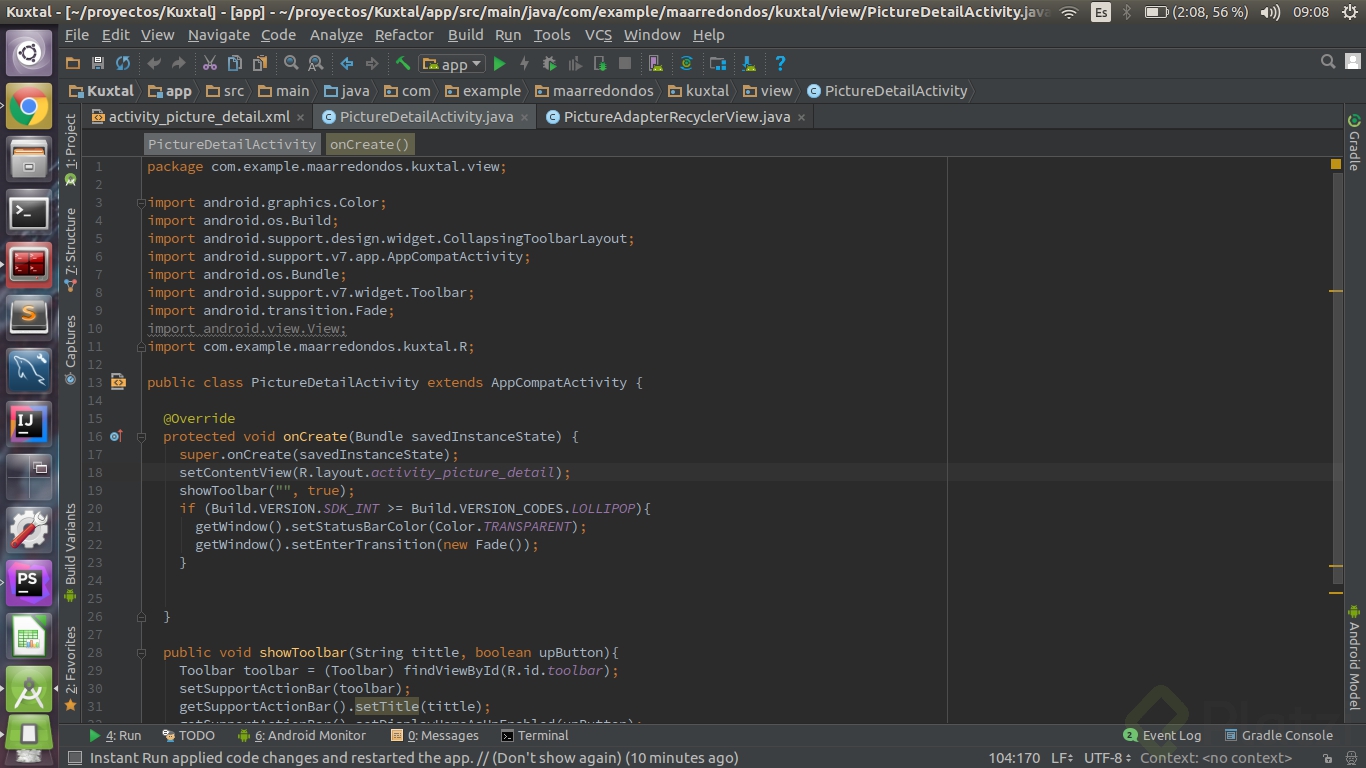
Task: Click the Cut scissors icon
Action: point(210,64)
